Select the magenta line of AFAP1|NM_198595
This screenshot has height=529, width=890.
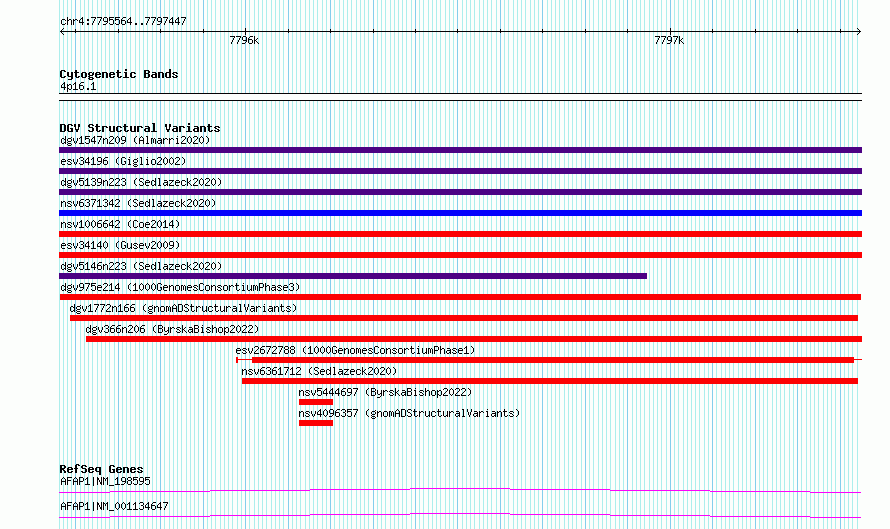click(x=460, y=490)
